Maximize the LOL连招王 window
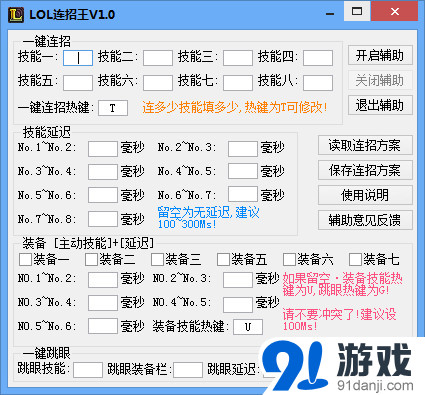The width and height of the screenshot is (425, 395). (357, 12)
